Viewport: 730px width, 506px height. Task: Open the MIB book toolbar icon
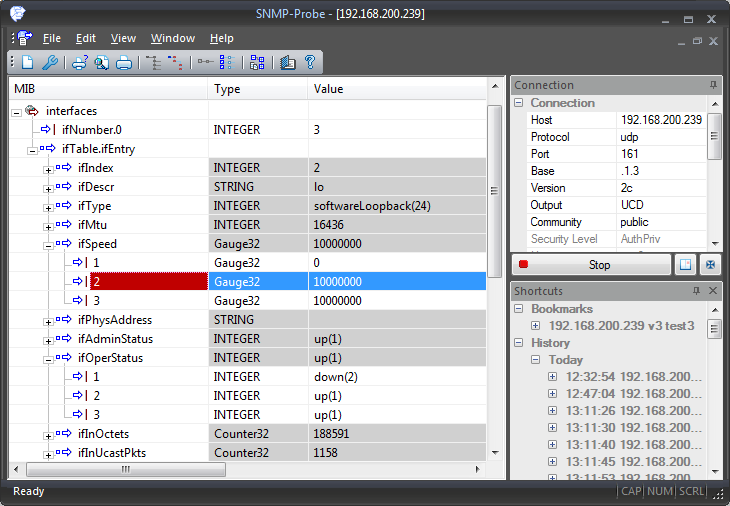[288, 62]
